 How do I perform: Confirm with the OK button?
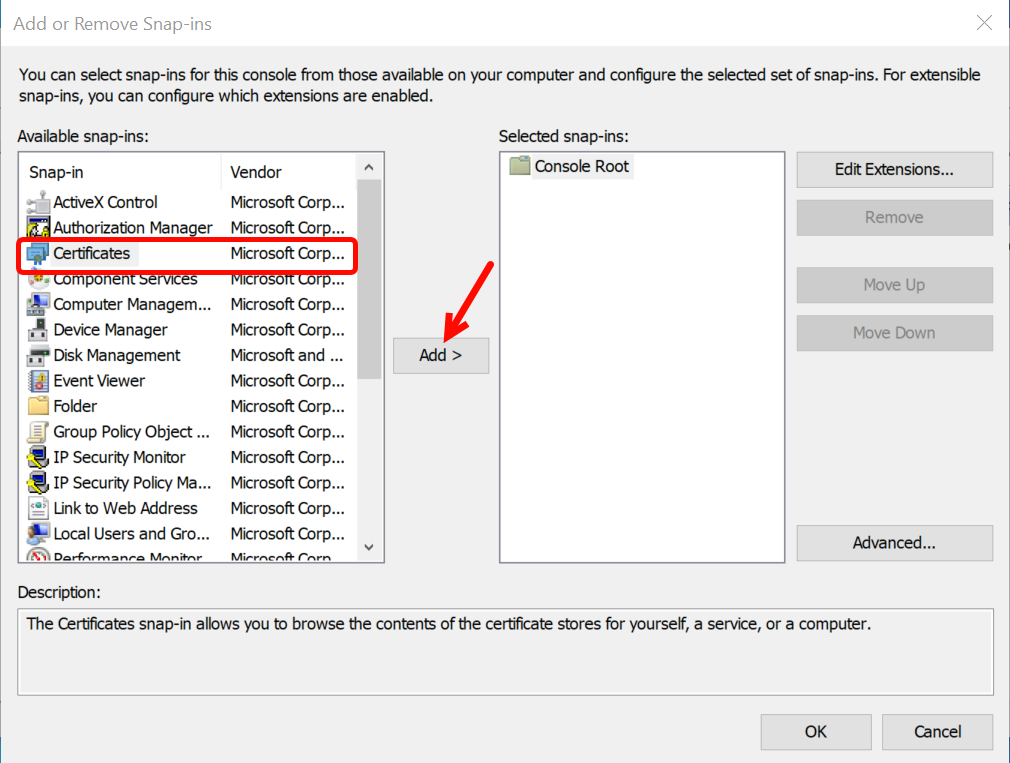815,732
